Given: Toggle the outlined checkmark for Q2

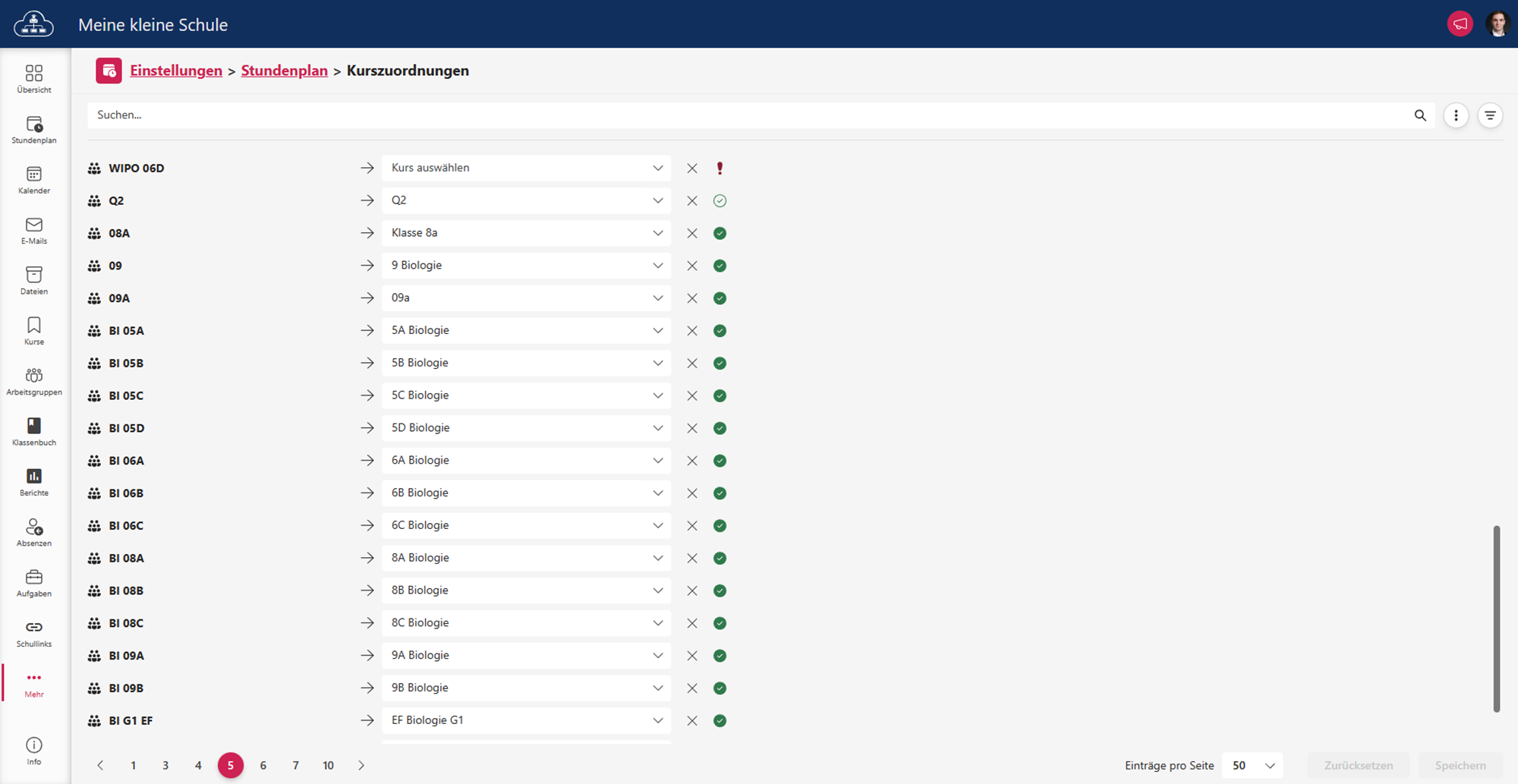Looking at the screenshot, I should (x=720, y=201).
